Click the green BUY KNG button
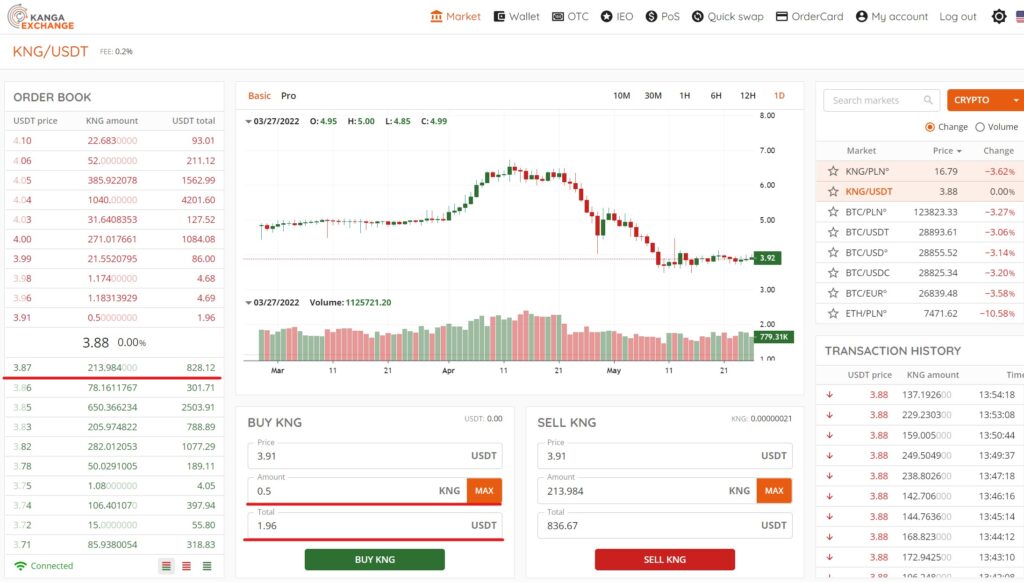The height and width of the screenshot is (582, 1024). (375, 559)
